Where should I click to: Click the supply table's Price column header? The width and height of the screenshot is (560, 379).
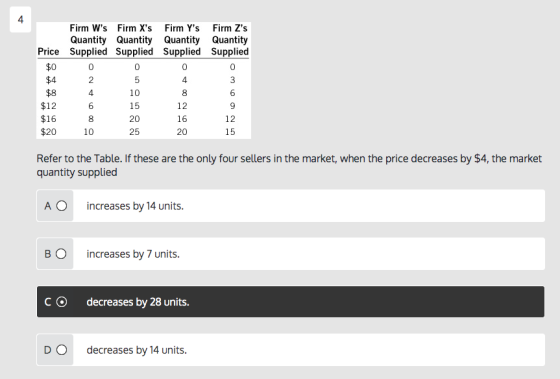pyautogui.click(x=48, y=52)
